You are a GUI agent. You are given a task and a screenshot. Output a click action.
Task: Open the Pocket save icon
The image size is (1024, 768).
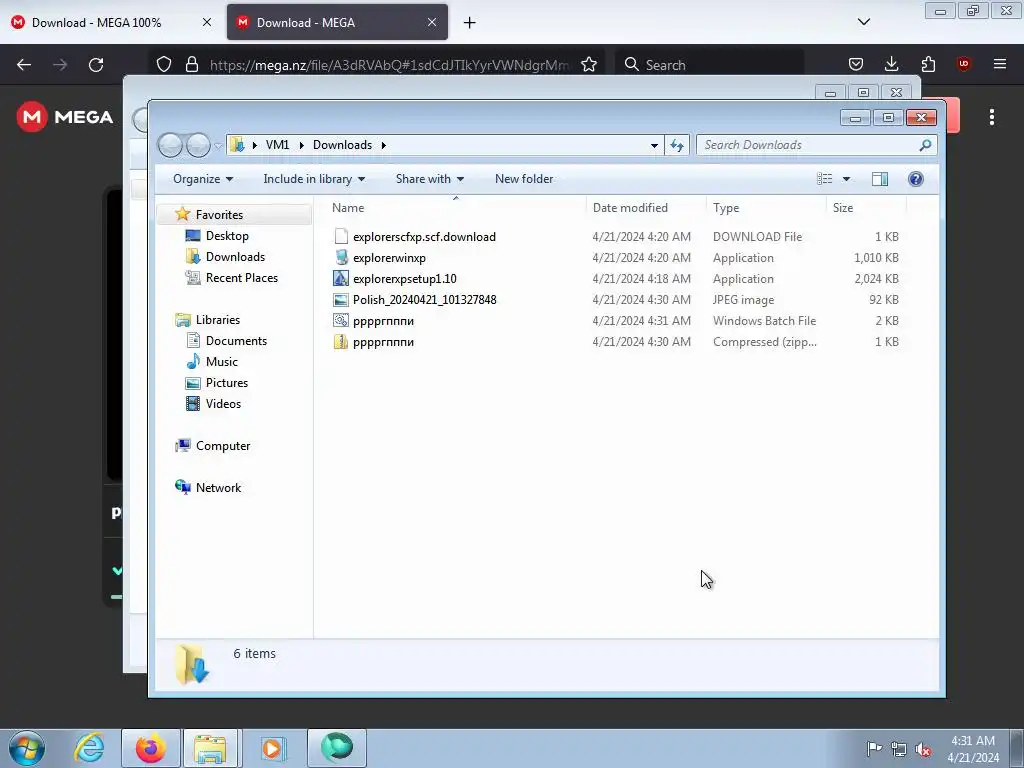click(856, 64)
